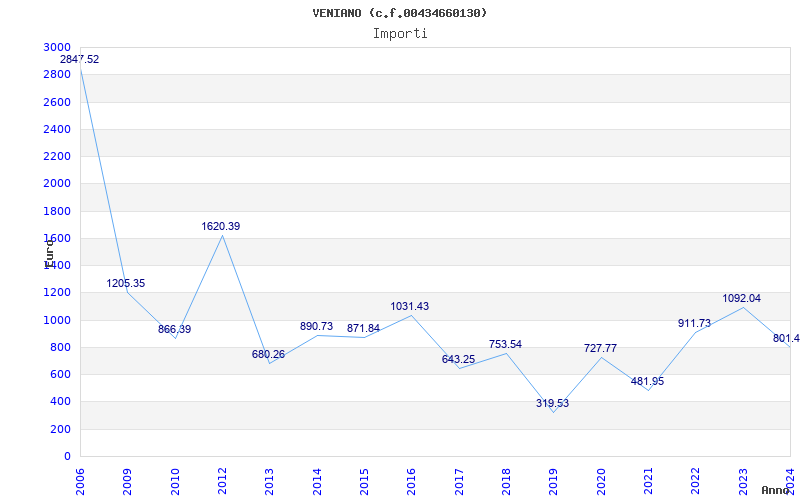Click the 2000 y-axis tick

pyautogui.click(x=57, y=183)
